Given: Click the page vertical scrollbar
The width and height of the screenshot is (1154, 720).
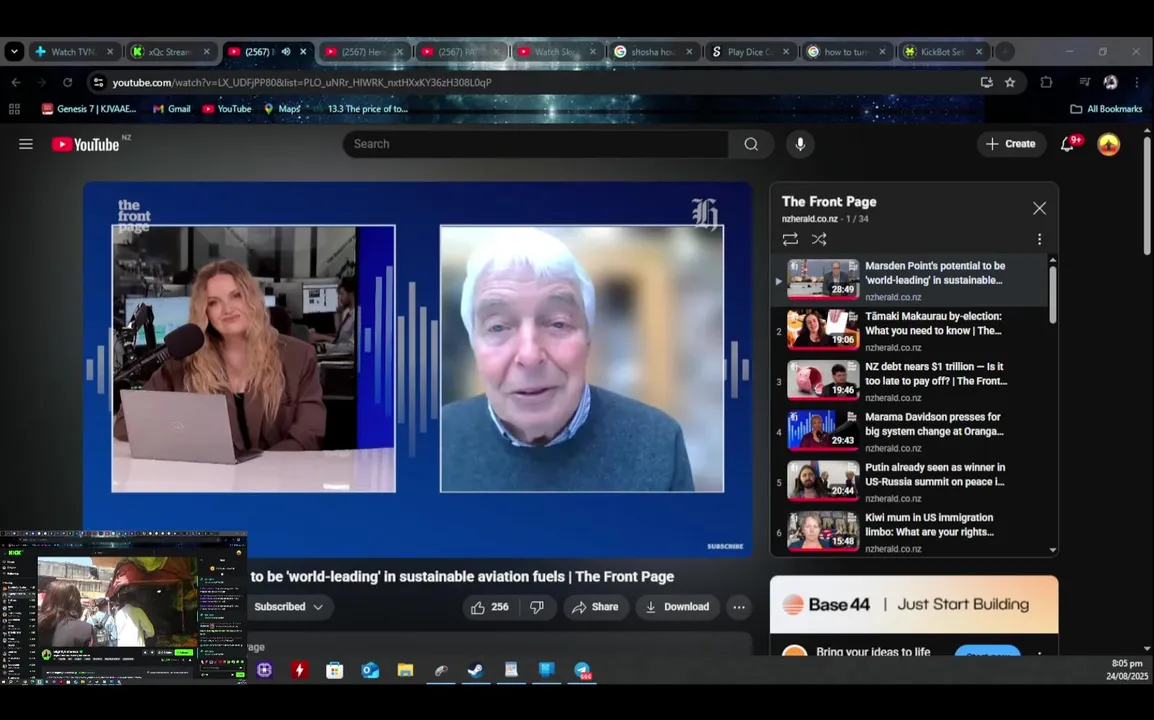Looking at the screenshot, I should pos(1147,195).
